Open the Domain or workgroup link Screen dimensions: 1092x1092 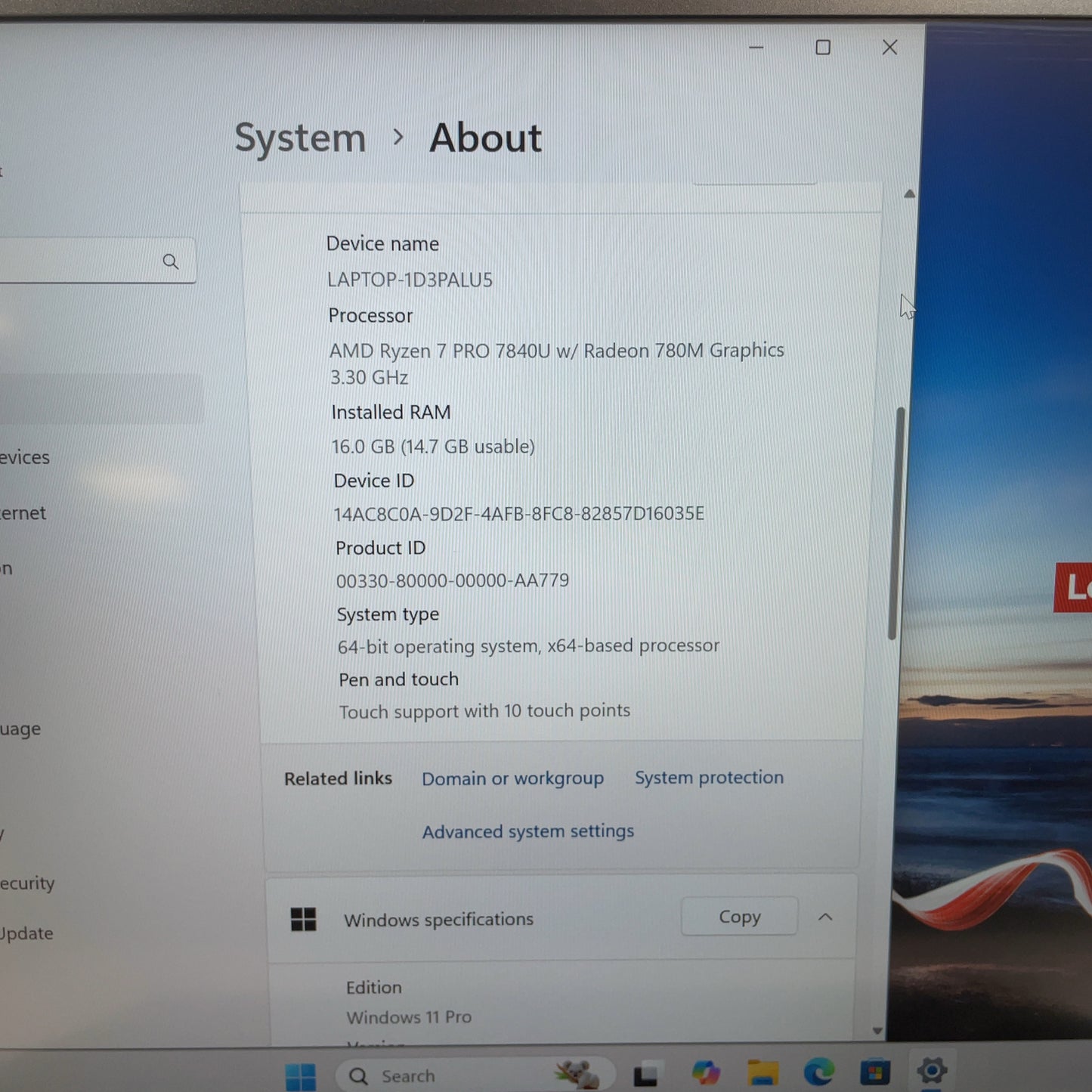coord(513,778)
